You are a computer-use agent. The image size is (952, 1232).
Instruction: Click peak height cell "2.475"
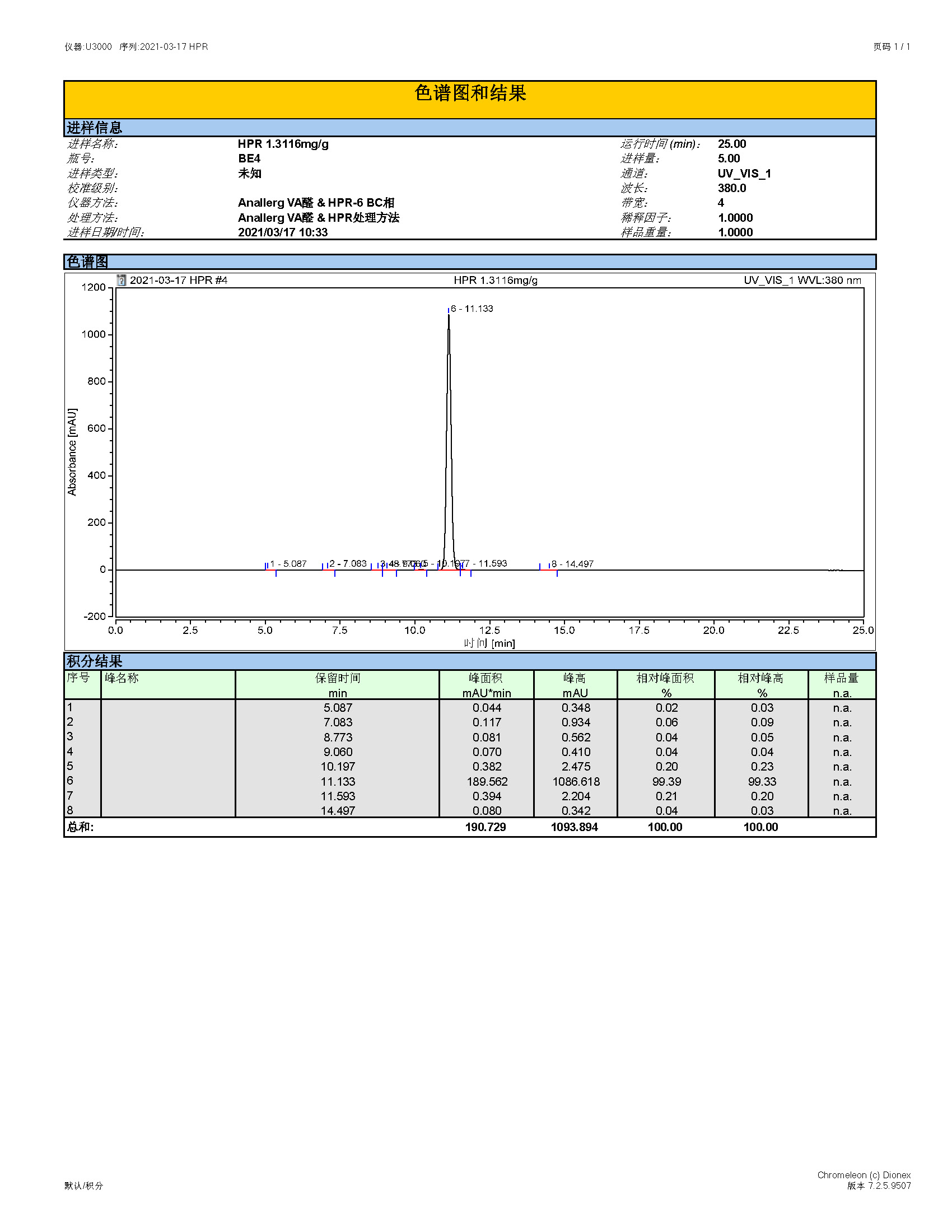[576, 767]
